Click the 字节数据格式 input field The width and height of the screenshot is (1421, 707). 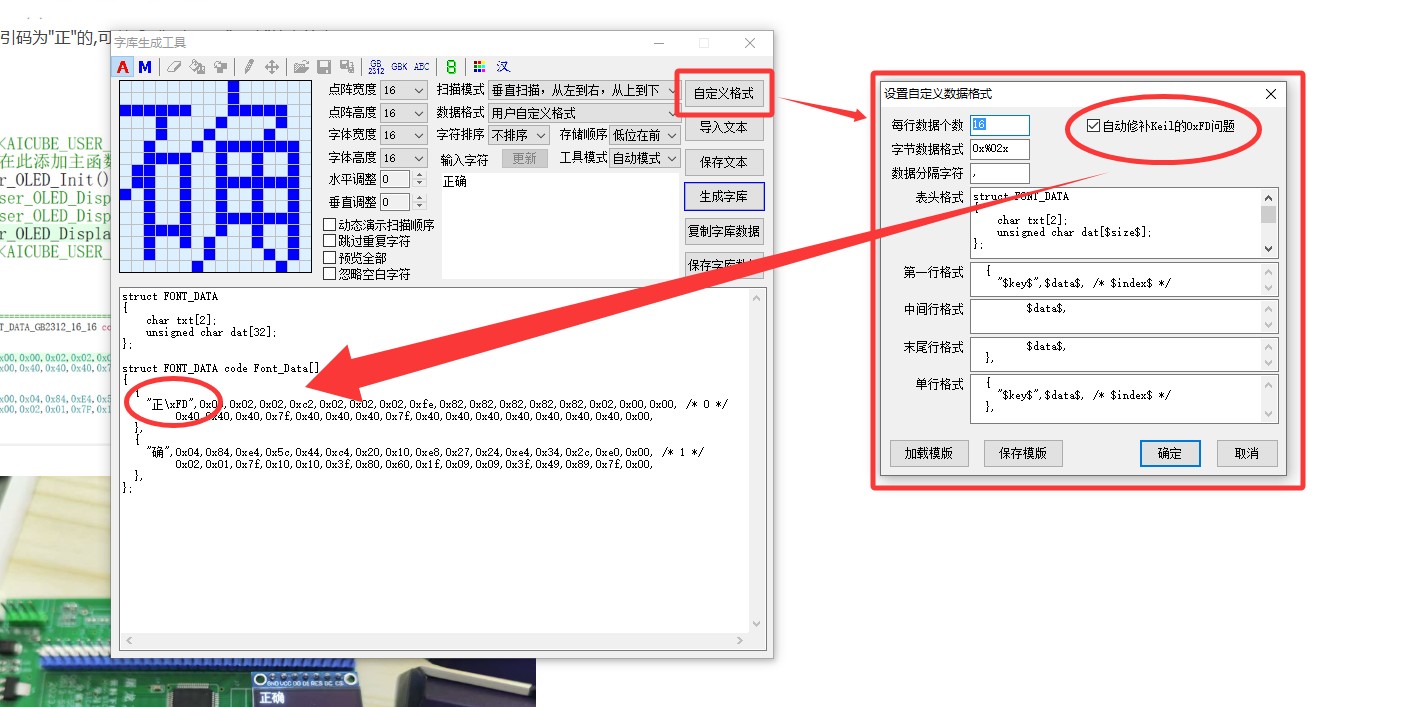click(999, 149)
